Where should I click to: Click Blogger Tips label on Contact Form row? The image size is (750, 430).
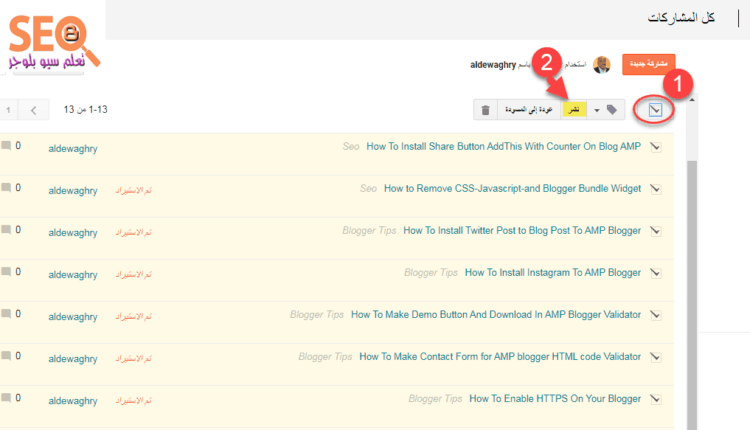click(325, 357)
